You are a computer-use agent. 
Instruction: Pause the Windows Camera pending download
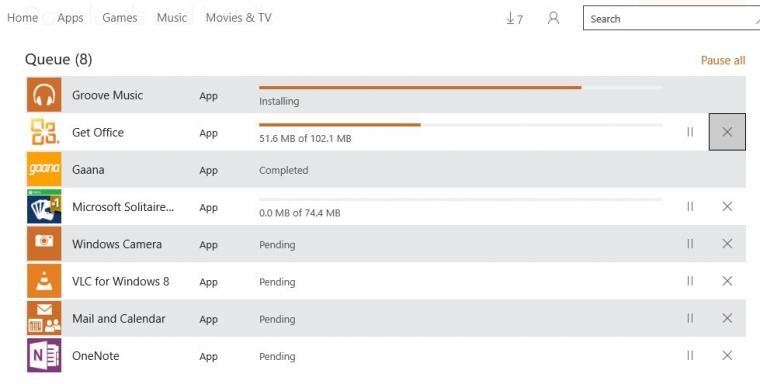click(690, 243)
